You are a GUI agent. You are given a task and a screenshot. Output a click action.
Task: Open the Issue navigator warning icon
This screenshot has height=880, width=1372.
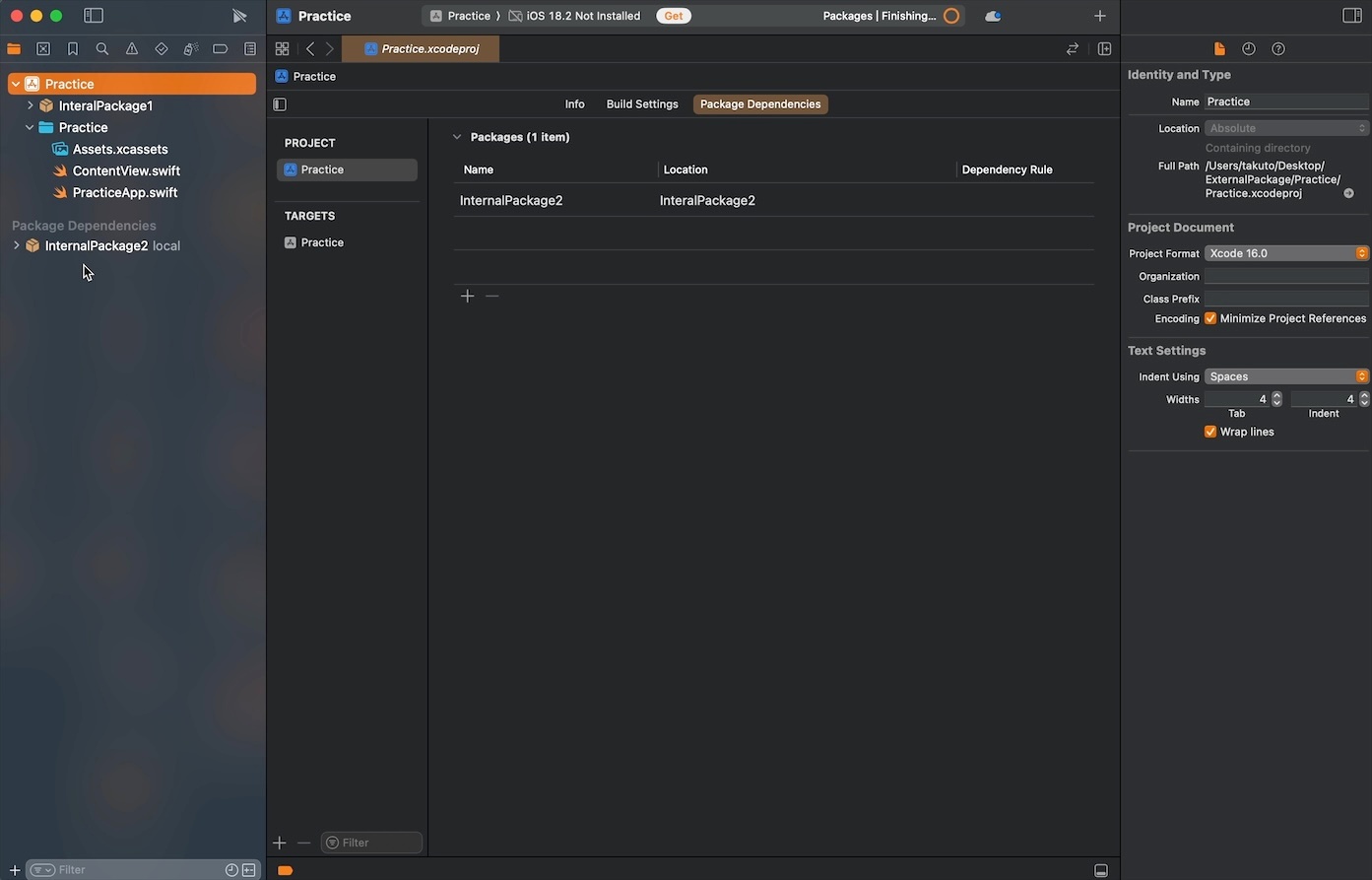(132, 48)
